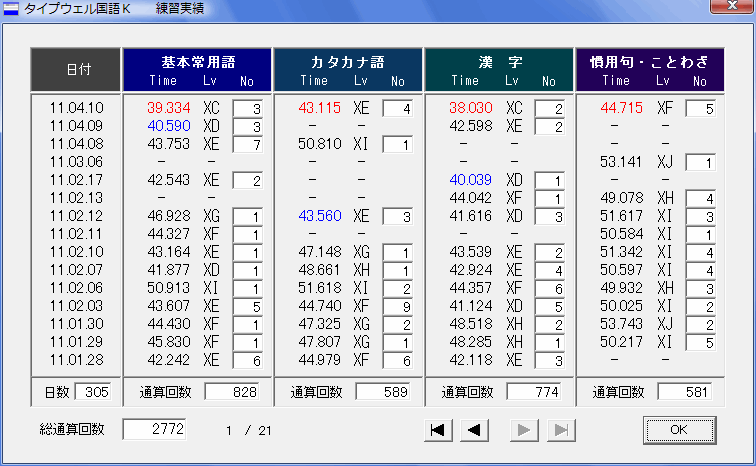Click time value 50.913
756x466 pixels.
[x=169, y=288]
